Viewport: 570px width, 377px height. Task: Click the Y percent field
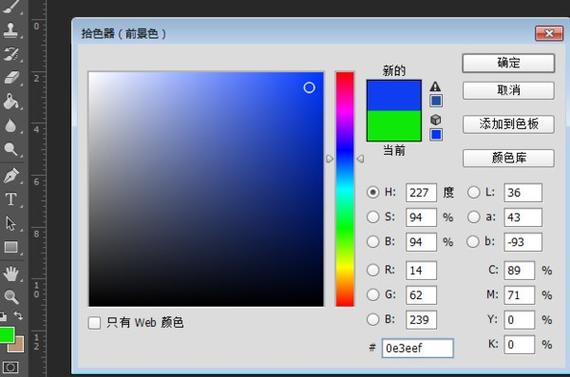pyautogui.click(x=519, y=320)
